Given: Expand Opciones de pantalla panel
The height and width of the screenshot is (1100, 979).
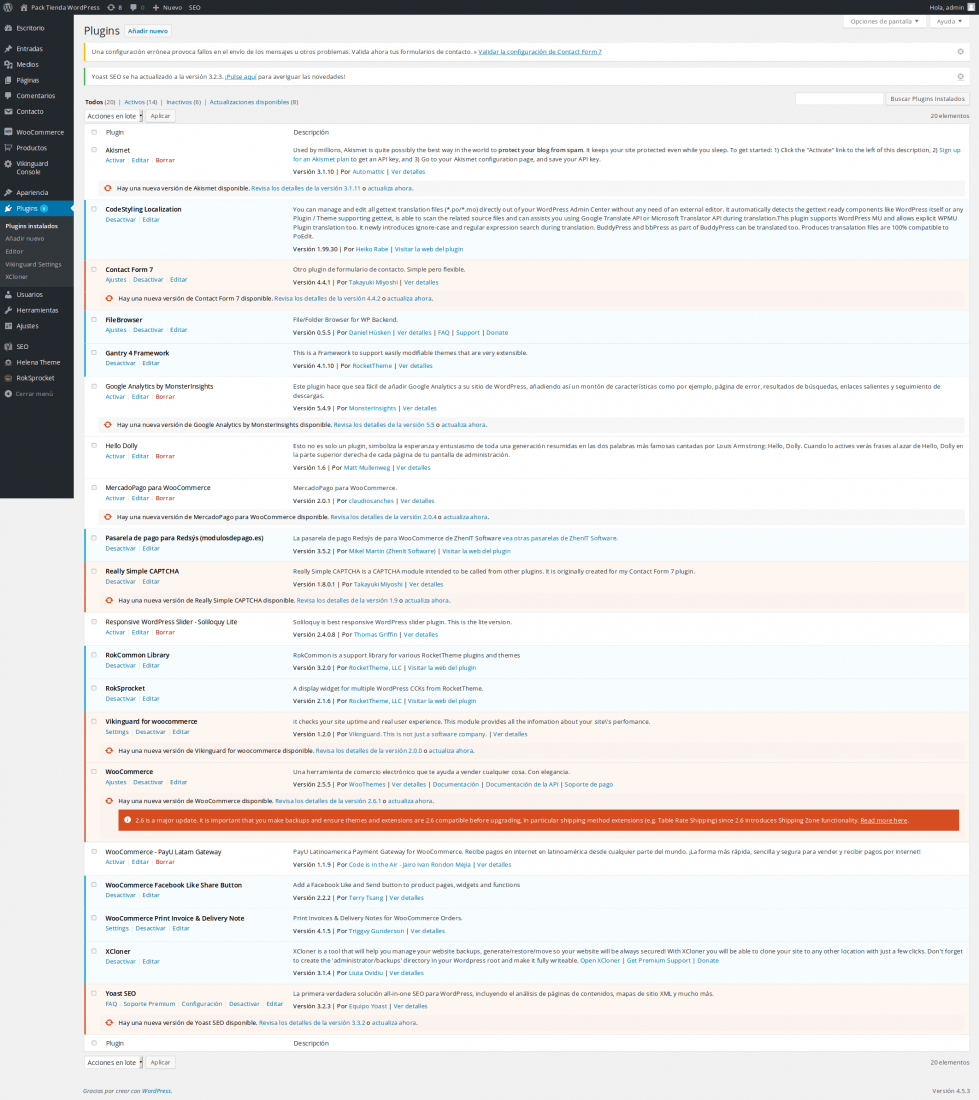Looking at the screenshot, I should click(x=884, y=21).
